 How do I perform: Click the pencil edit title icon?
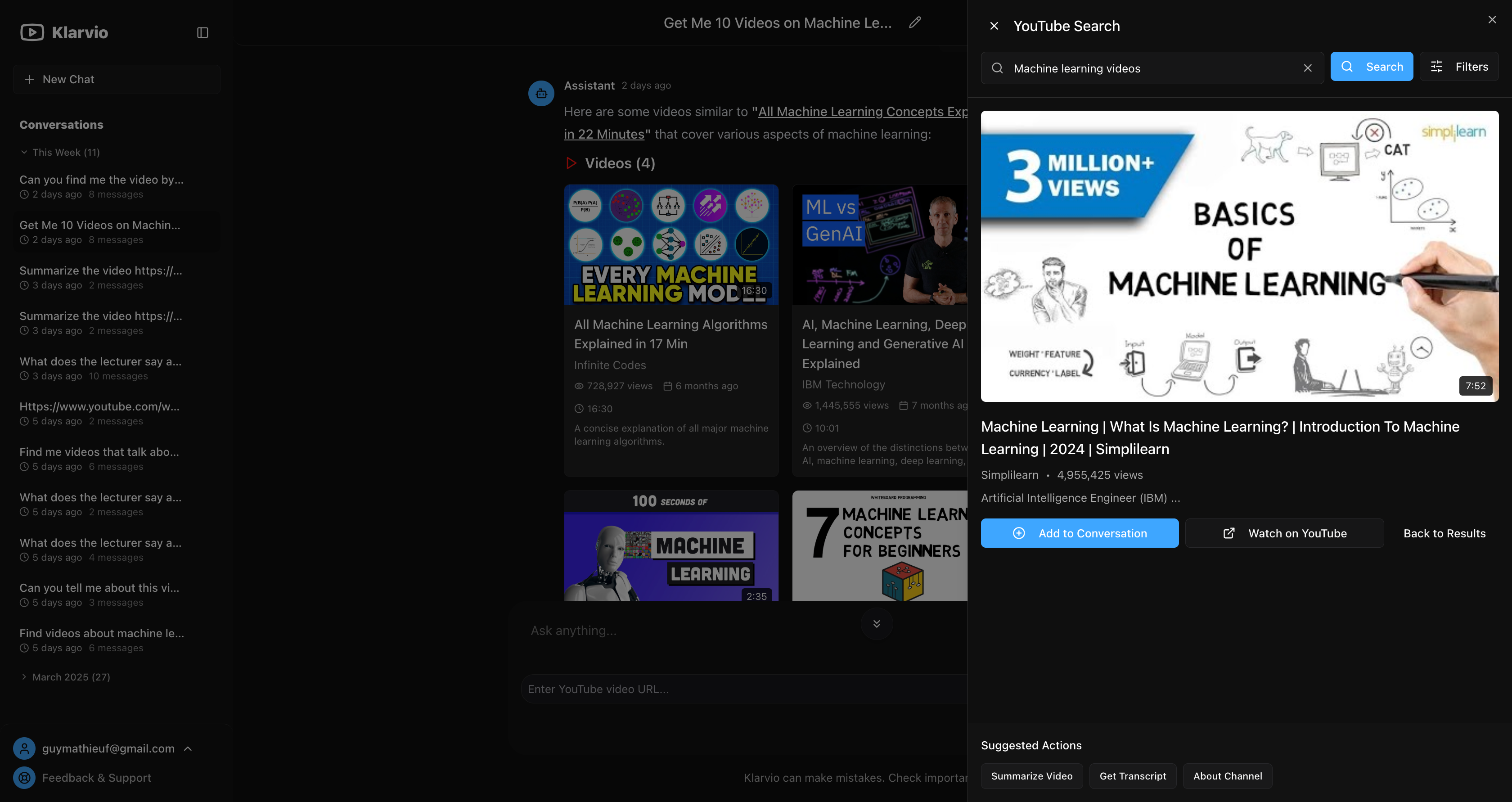pos(914,23)
